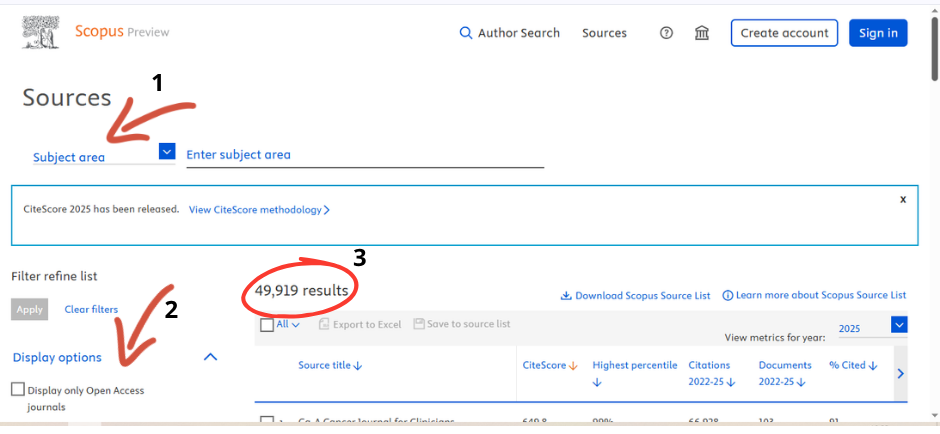The height and width of the screenshot is (434, 940).
Task: Click the table next-columns chevron arrow
Action: [x=900, y=373]
